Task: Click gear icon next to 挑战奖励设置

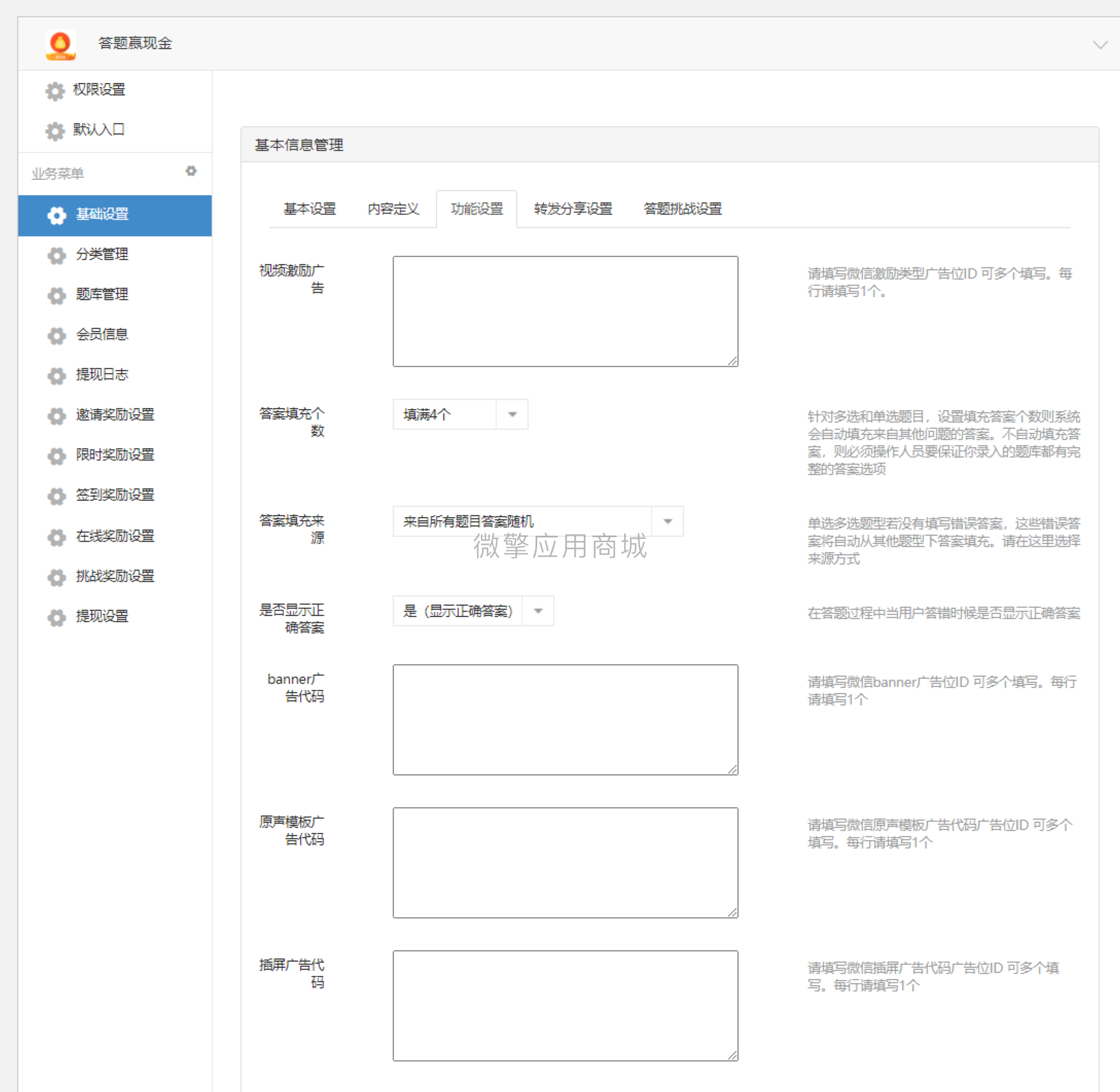Action: pos(57,578)
